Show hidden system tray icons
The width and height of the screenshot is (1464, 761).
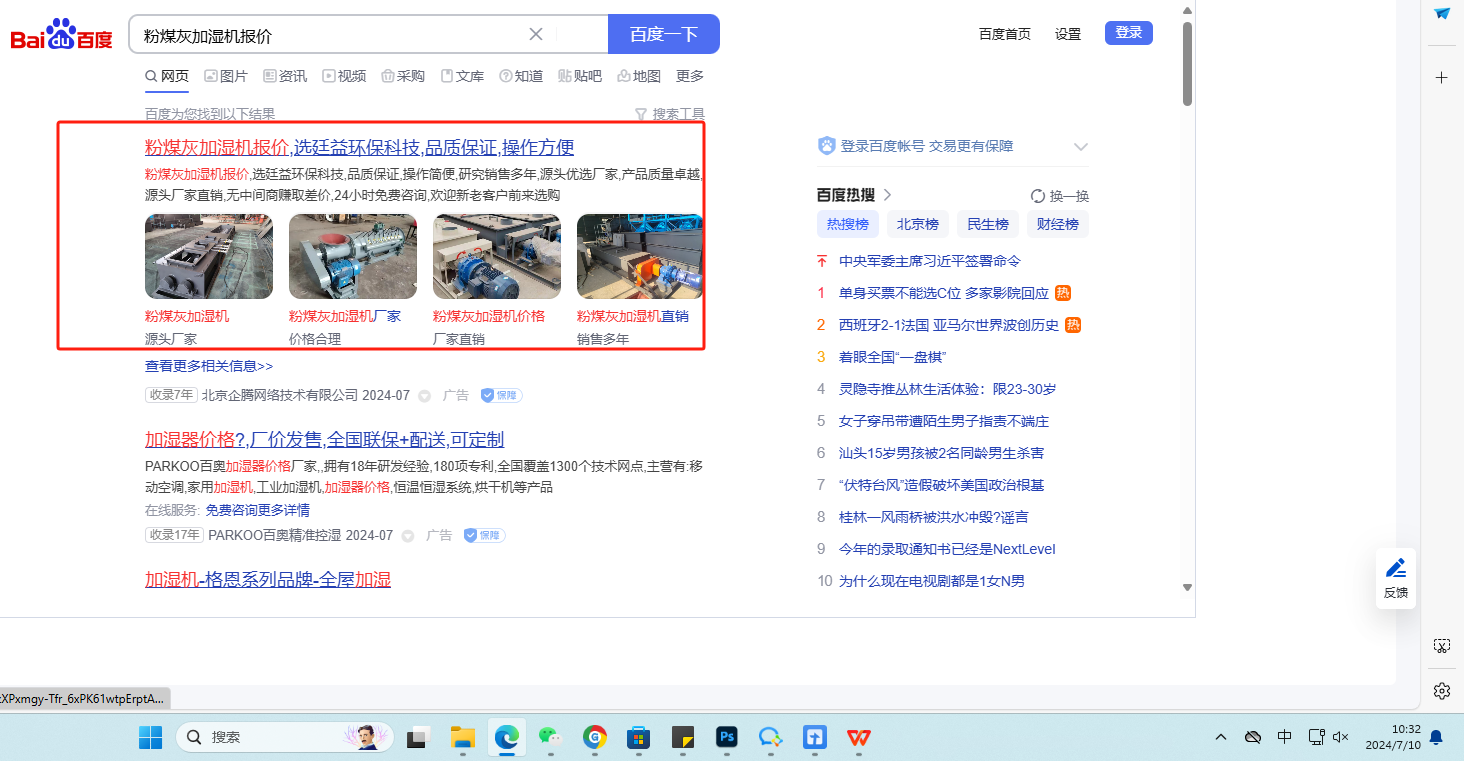click(1221, 738)
